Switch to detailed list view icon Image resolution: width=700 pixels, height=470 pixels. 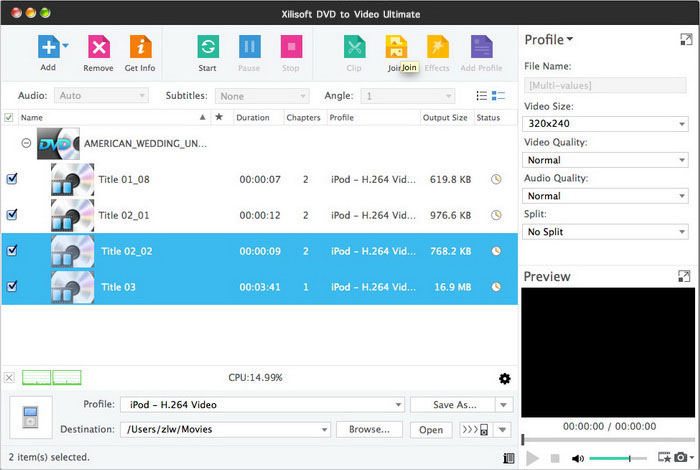tap(498, 96)
